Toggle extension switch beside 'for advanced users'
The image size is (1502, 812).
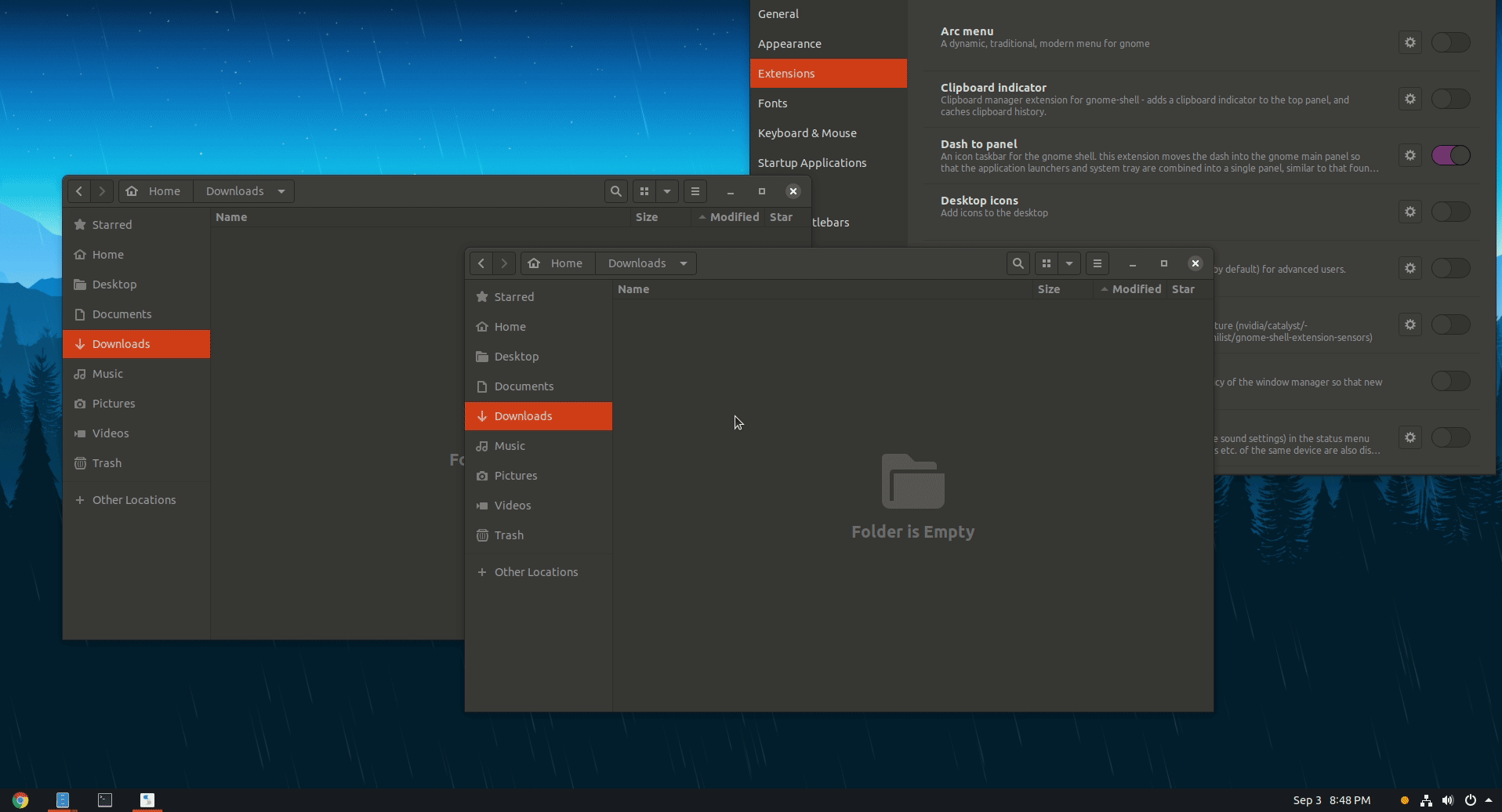point(1450,268)
